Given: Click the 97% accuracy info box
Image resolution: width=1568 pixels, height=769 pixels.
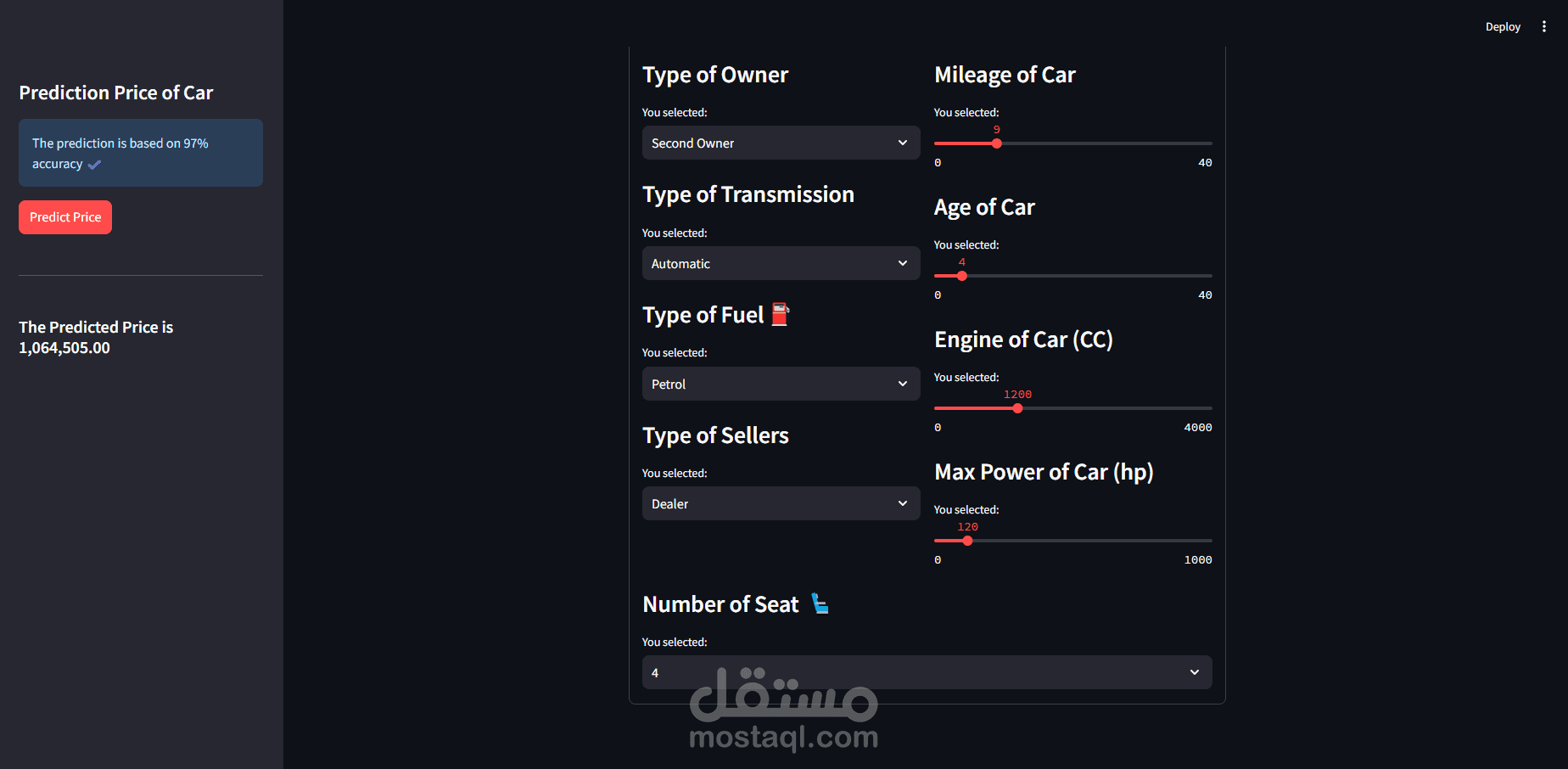Looking at the screenshot, I should click(141, 153).
